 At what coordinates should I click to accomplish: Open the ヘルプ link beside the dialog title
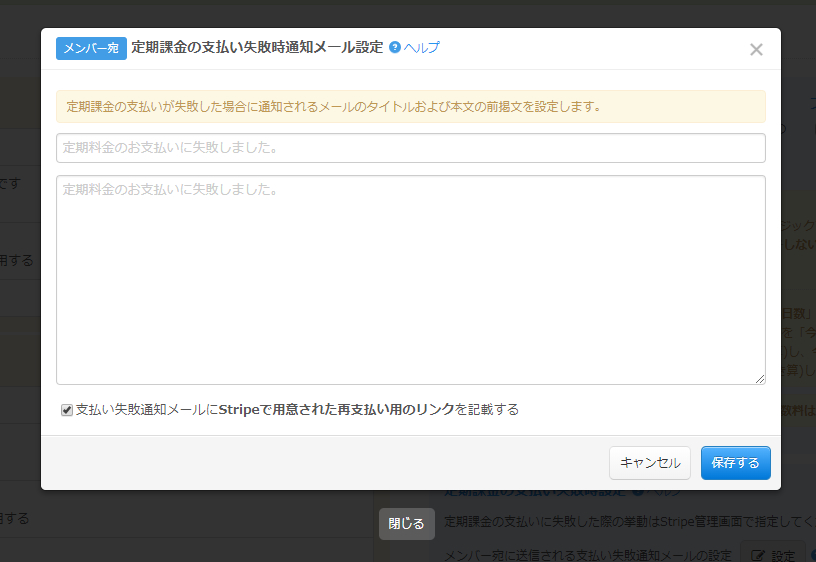[x=421, y=47]
